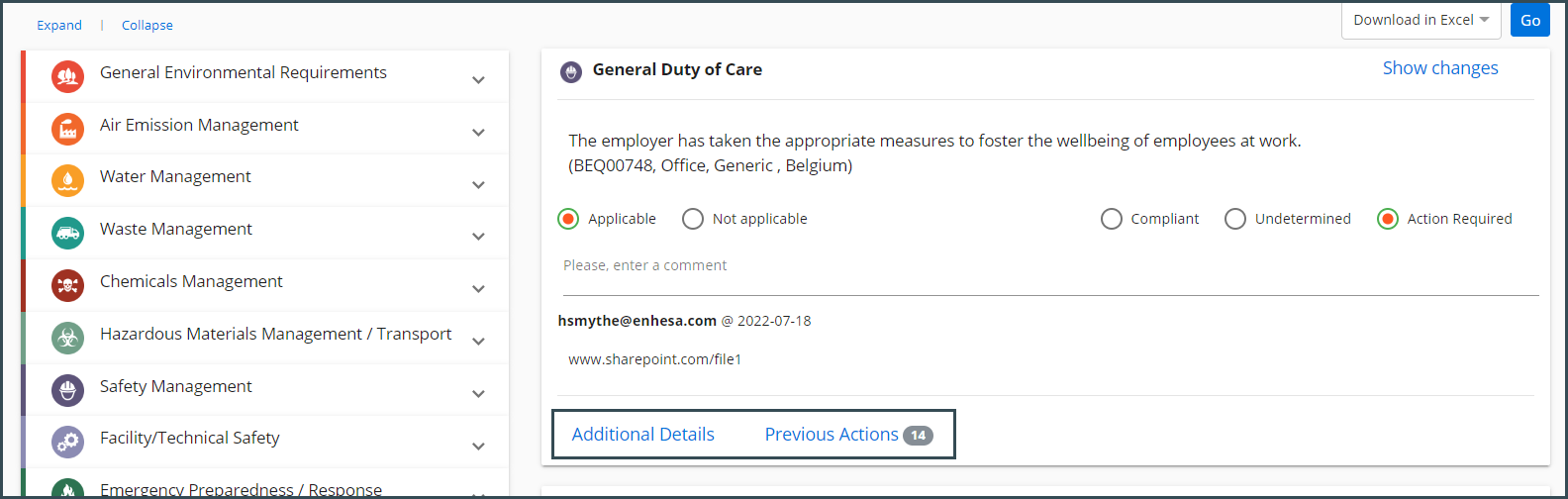The width and height of the screenshot is (1568, 499).
Task: Click the Hazardous Materials biohazard icon
Action: 67,338
